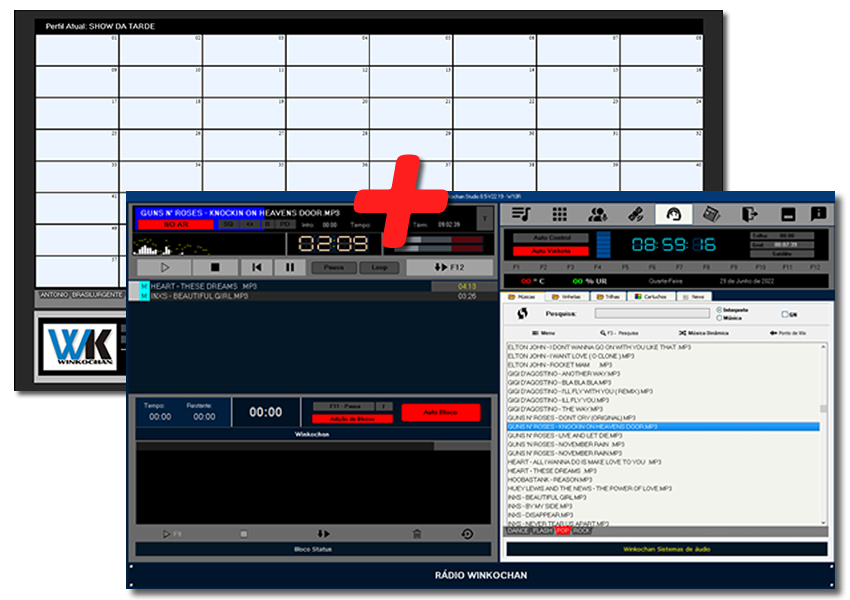Viewport: 850px width, 600px height.
Task: Click the F11 - Pausa button
Action: 344,406
